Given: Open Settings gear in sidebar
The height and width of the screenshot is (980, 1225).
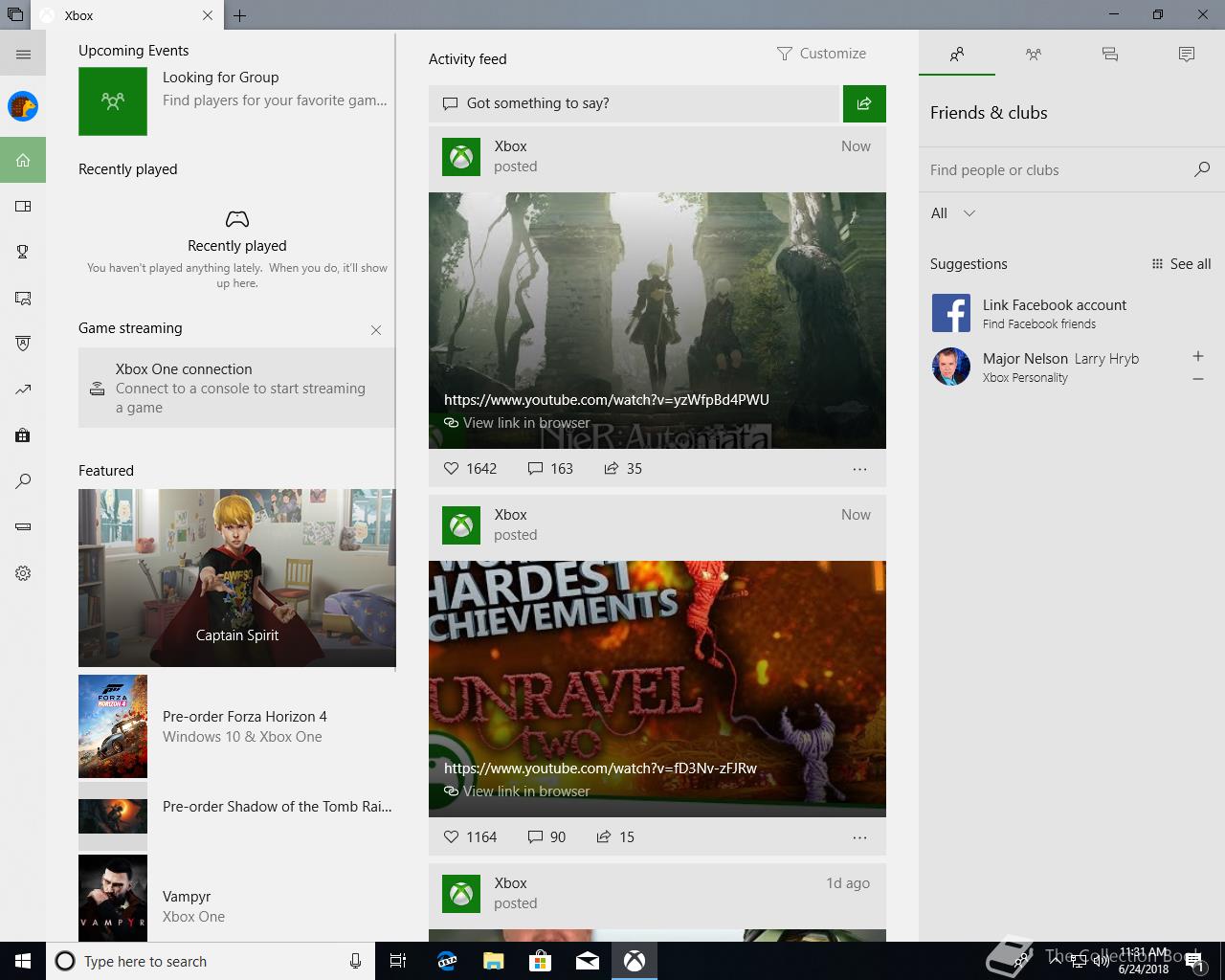Looking at the screenshot, I should pyautogui.click(x=23, y=573).
